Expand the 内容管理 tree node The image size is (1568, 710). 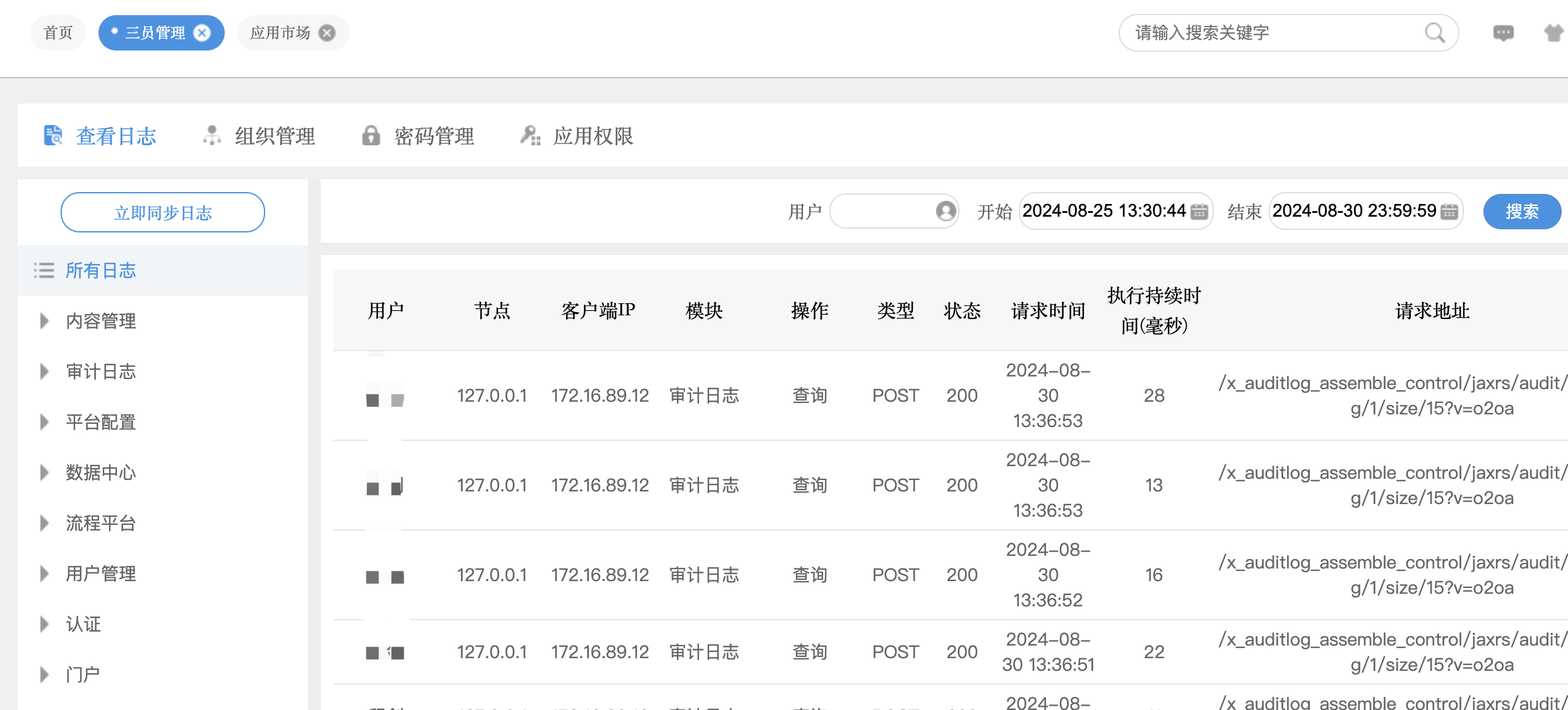(x=44, y=321)
